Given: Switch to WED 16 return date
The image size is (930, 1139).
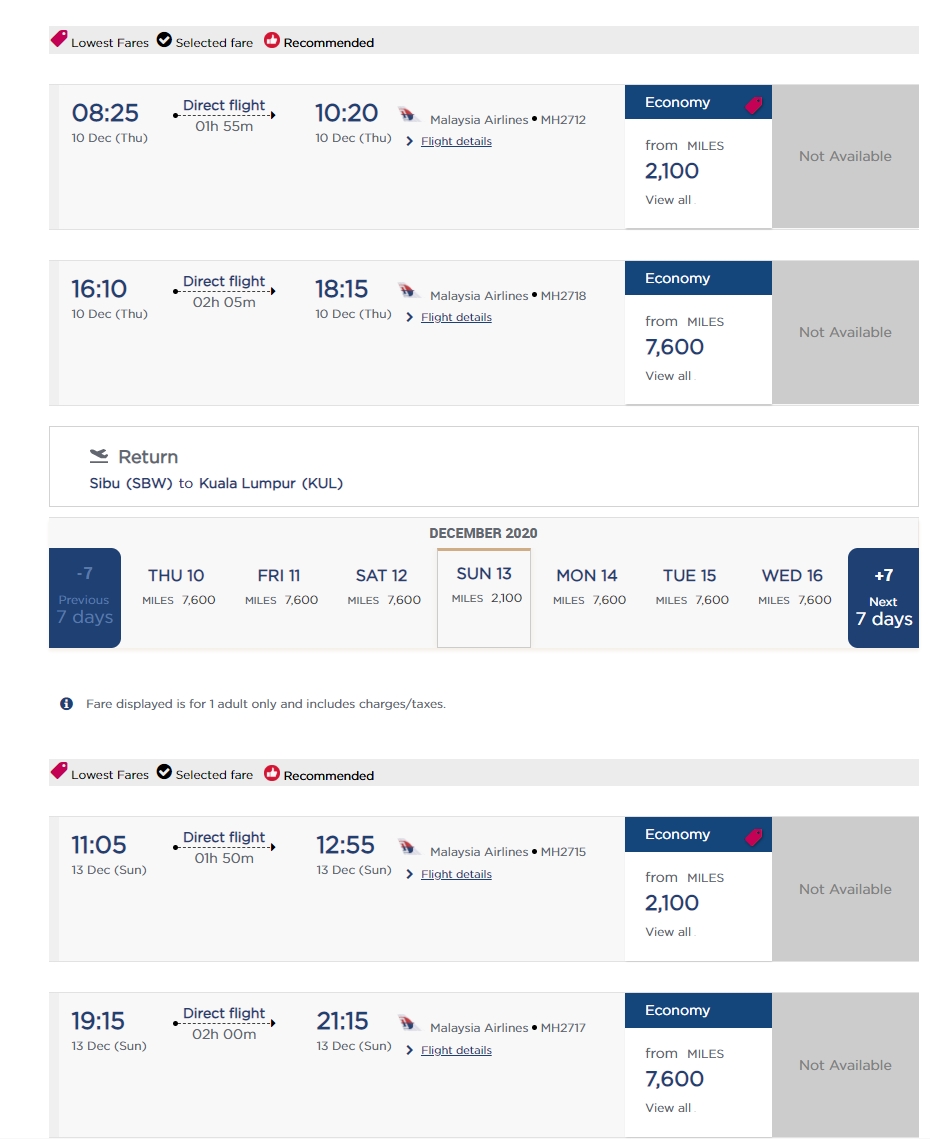Looking at the screenshot, I should [793, 587].
